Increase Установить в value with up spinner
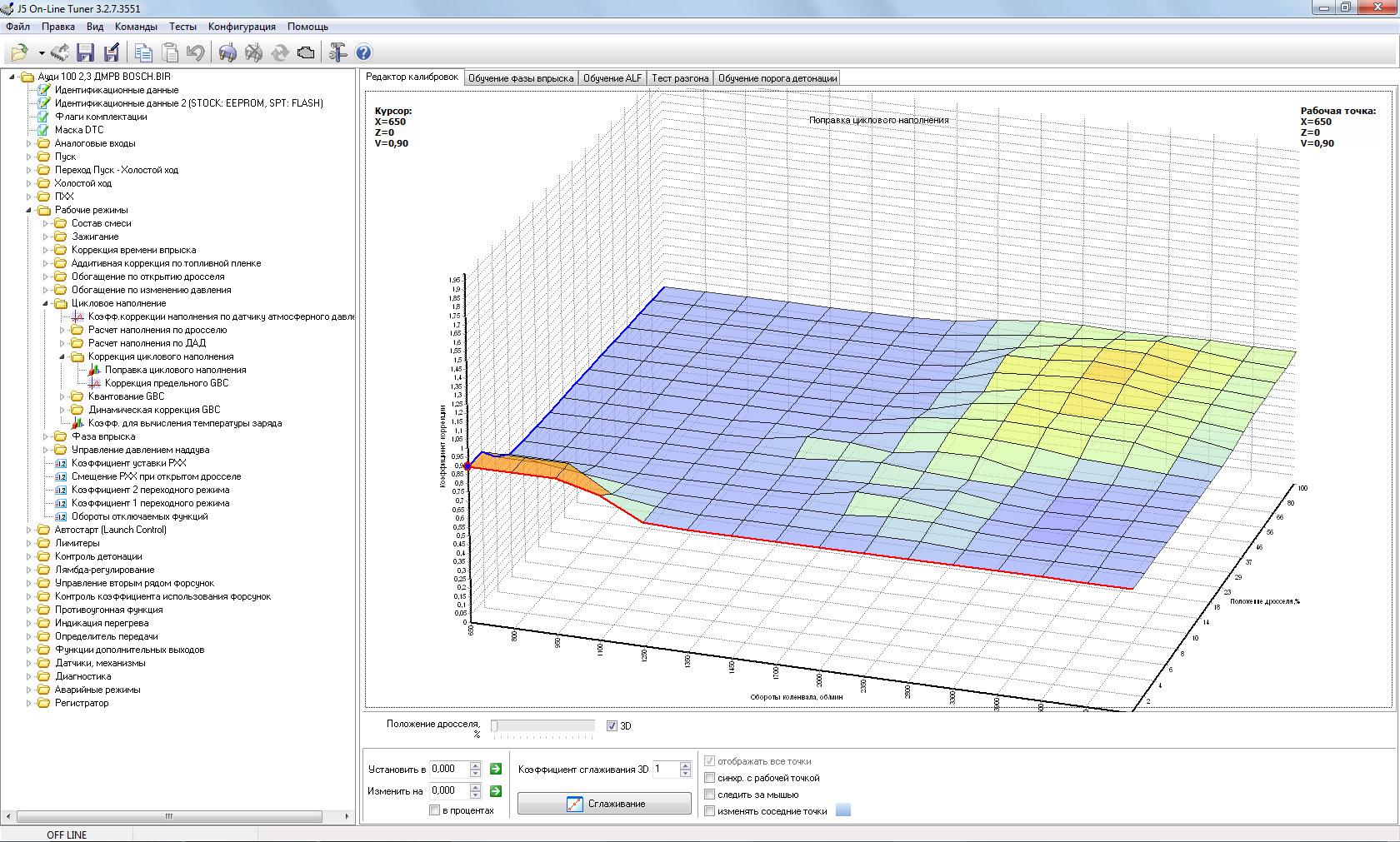The width and height of the screenshot is (1400, 842). click(475, 765)
